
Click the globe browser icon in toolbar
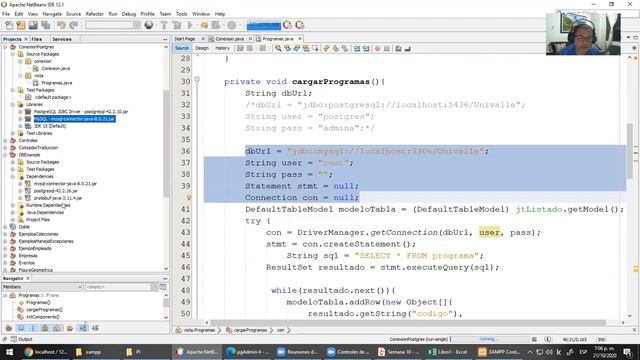(149, 25)
